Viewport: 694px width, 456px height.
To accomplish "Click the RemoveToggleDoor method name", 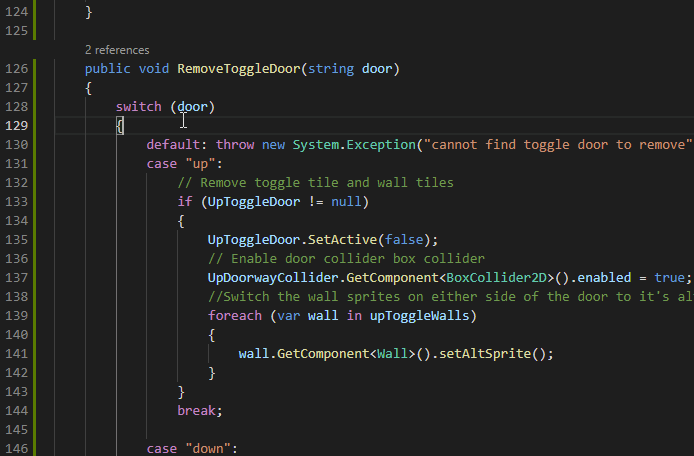I will 239,69.
